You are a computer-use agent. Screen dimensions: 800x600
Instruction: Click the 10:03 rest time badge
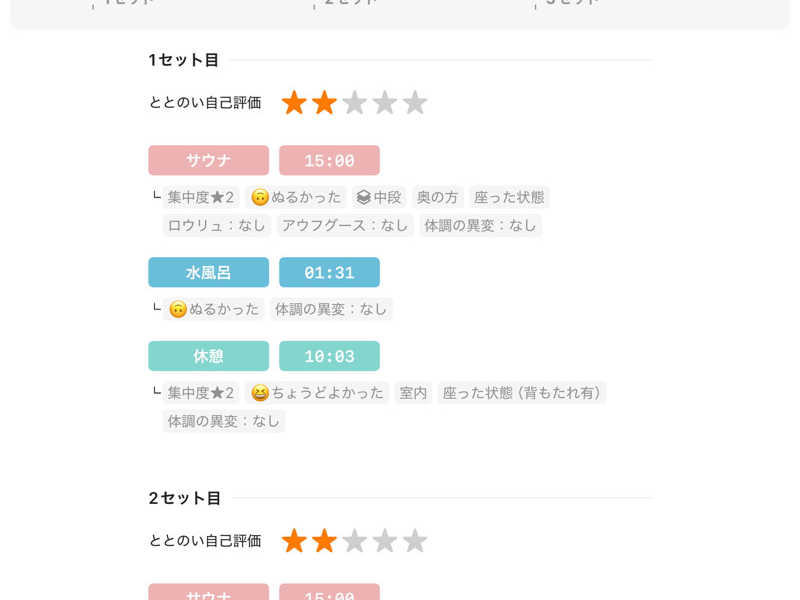(329, 356)
